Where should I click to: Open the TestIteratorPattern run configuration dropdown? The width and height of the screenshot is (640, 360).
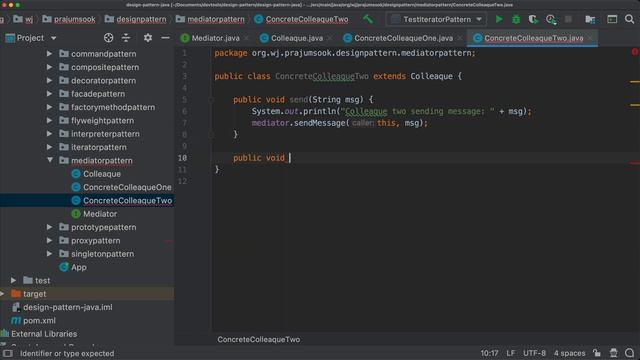tap(436, 19)
